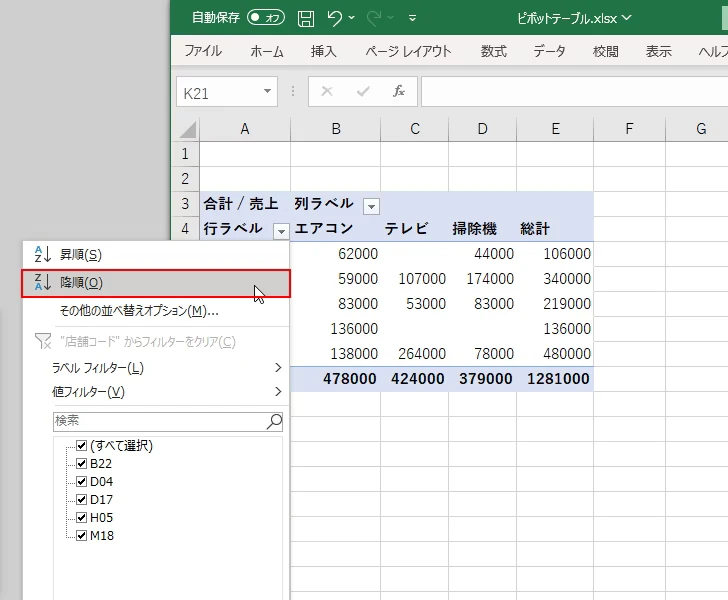Select column F header
728x600 pixels.
(x=629, y=129)
